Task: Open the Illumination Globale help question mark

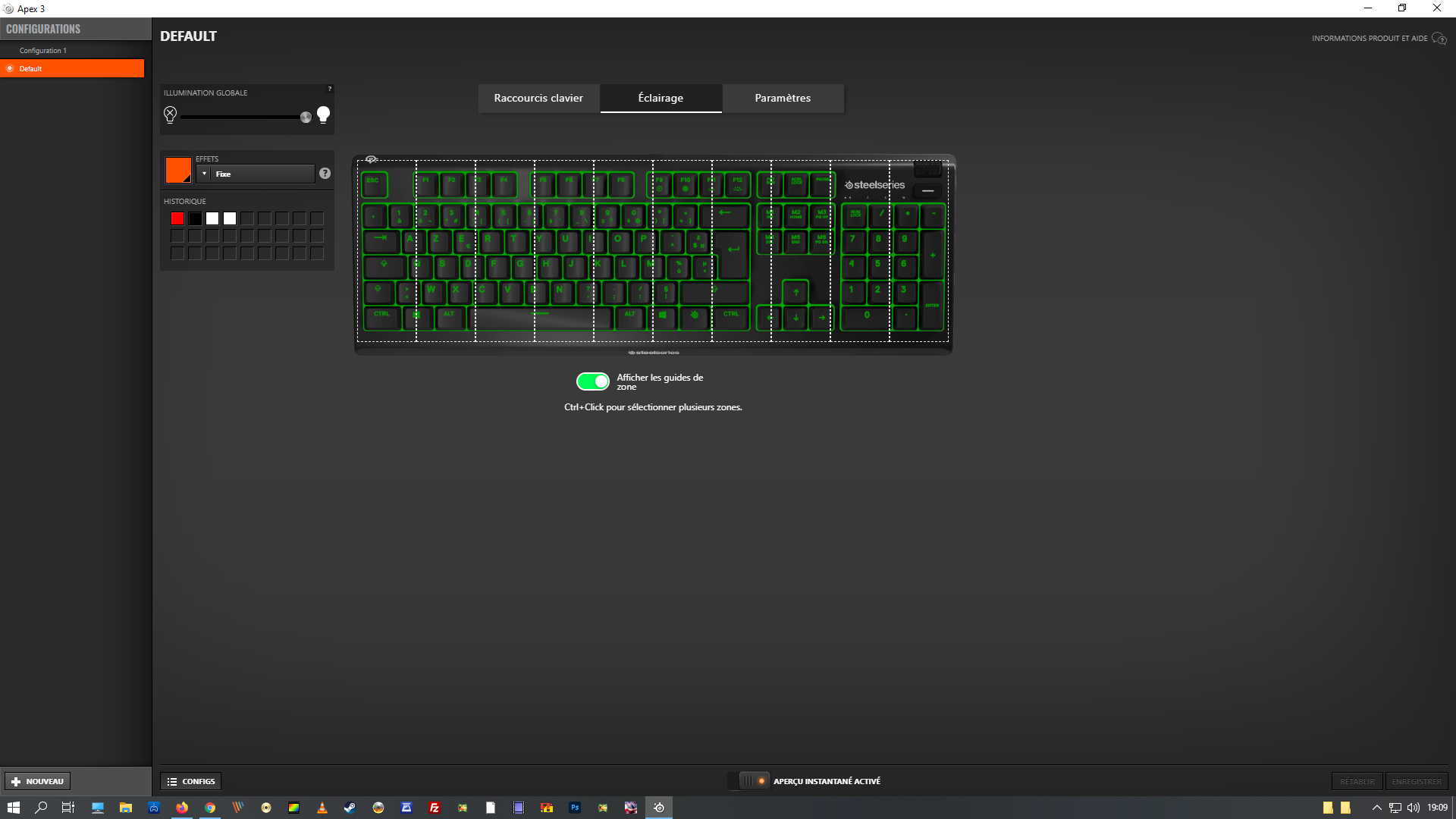Action: tap(329, 89)
